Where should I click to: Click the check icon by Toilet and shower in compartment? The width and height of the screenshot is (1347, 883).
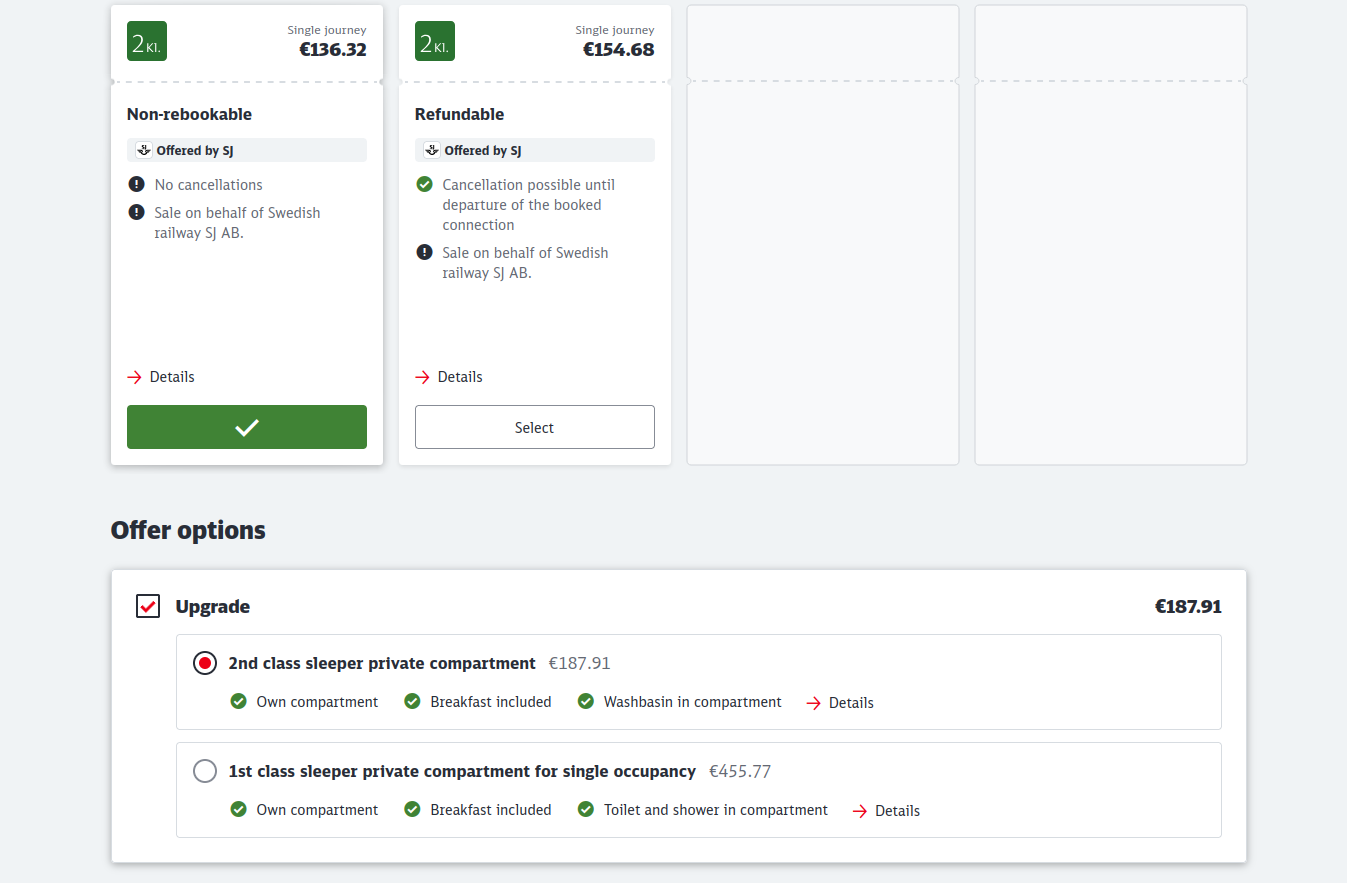point(586,809)
